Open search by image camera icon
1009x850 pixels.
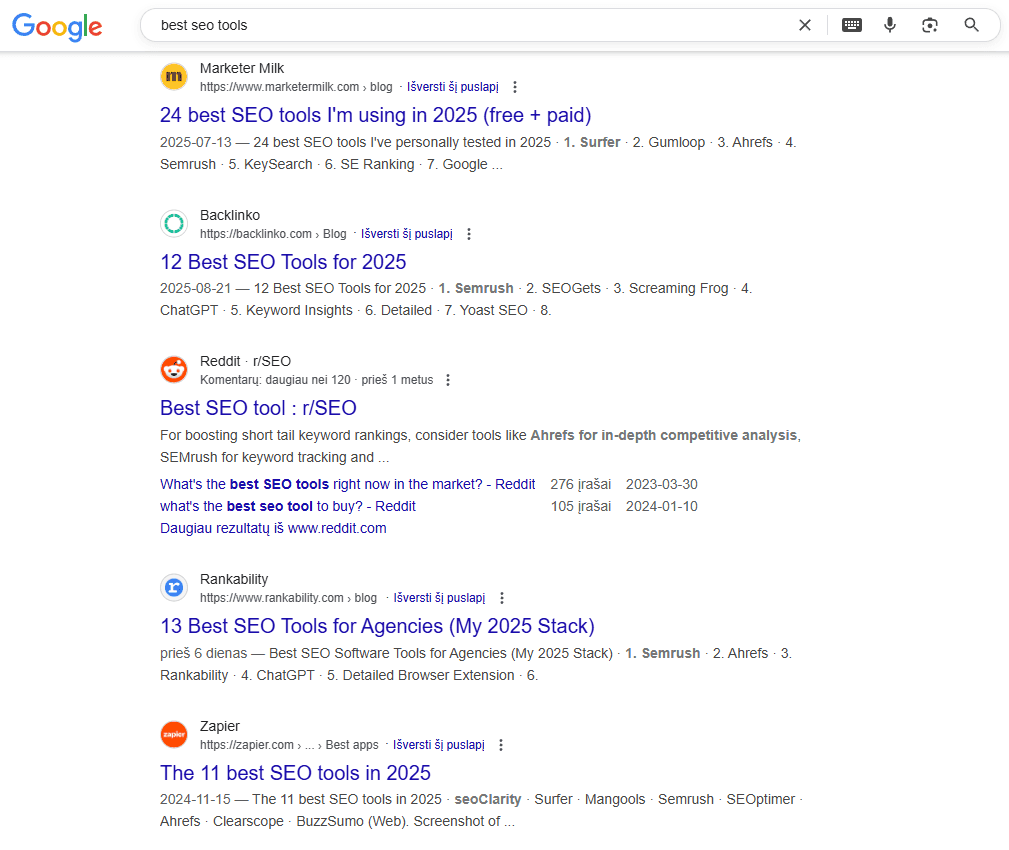pos(929,25)
